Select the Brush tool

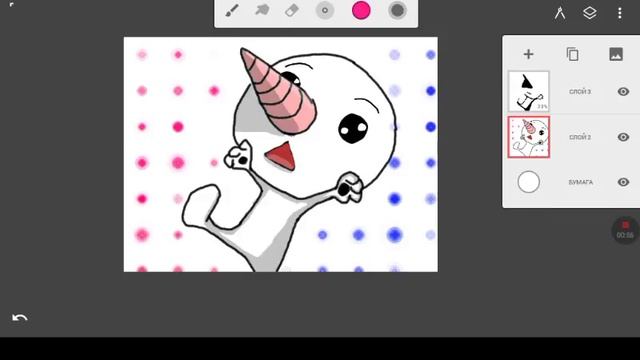(232, 11)
